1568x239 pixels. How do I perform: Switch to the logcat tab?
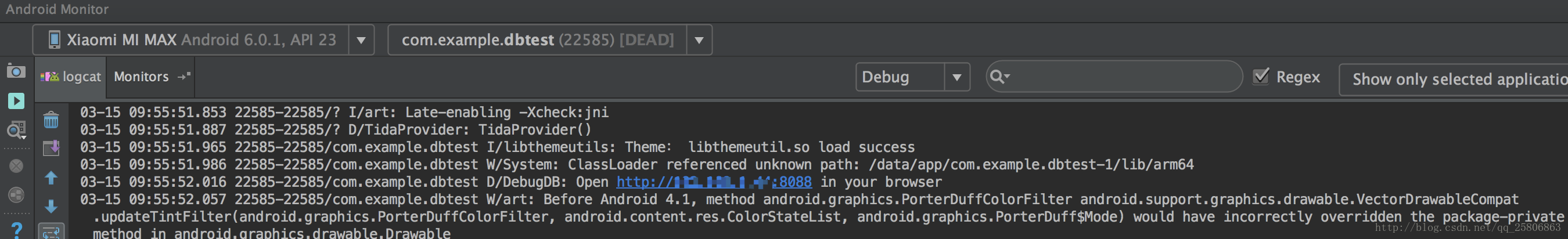tap(71, 77)
